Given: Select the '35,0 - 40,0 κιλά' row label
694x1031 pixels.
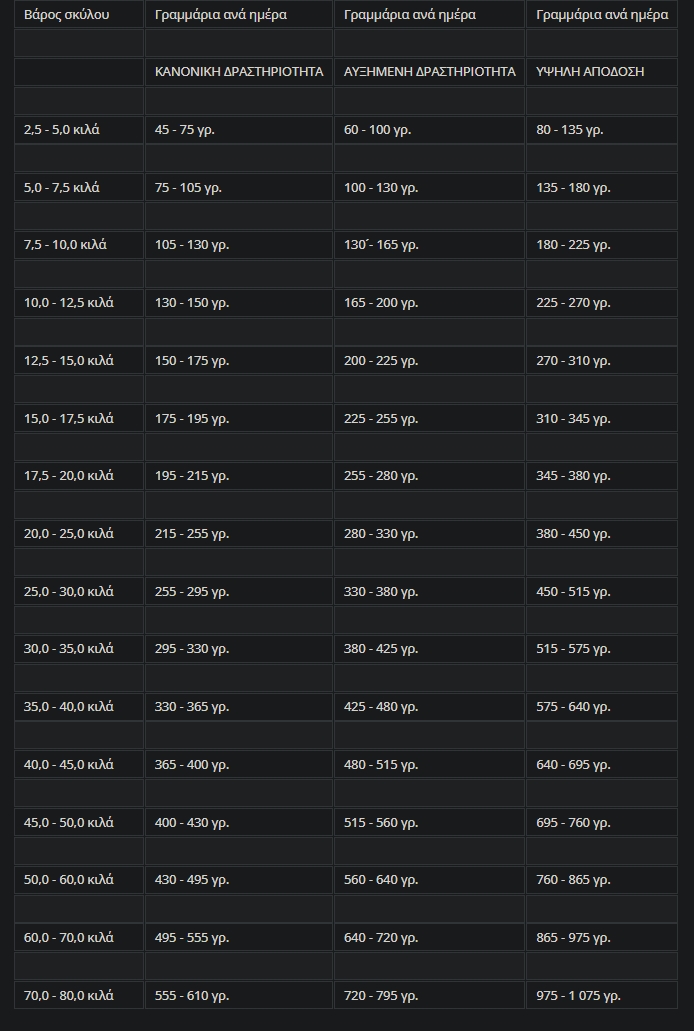Looking at the screenshot, I should tap(79, 706).
